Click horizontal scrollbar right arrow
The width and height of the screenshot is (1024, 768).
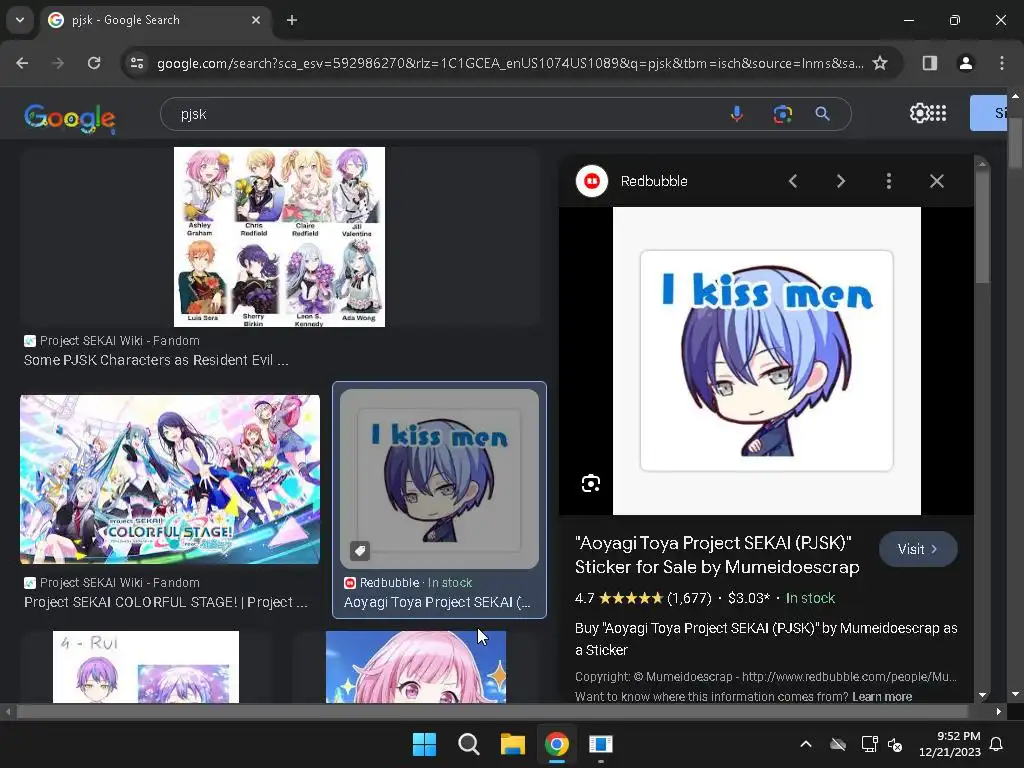pos(999,712)
